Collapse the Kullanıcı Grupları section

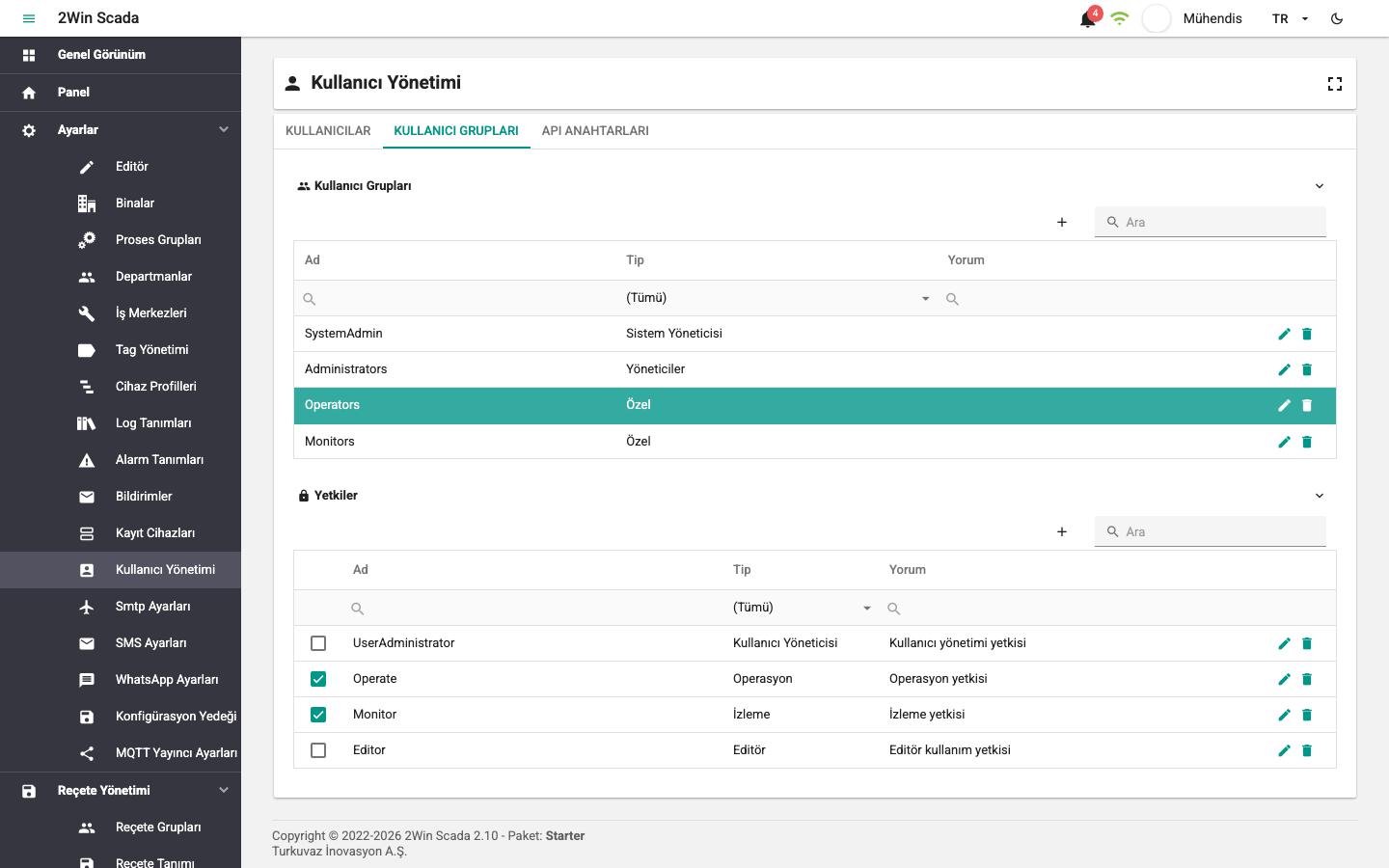pyautogui.click(x=1320, y=186)
